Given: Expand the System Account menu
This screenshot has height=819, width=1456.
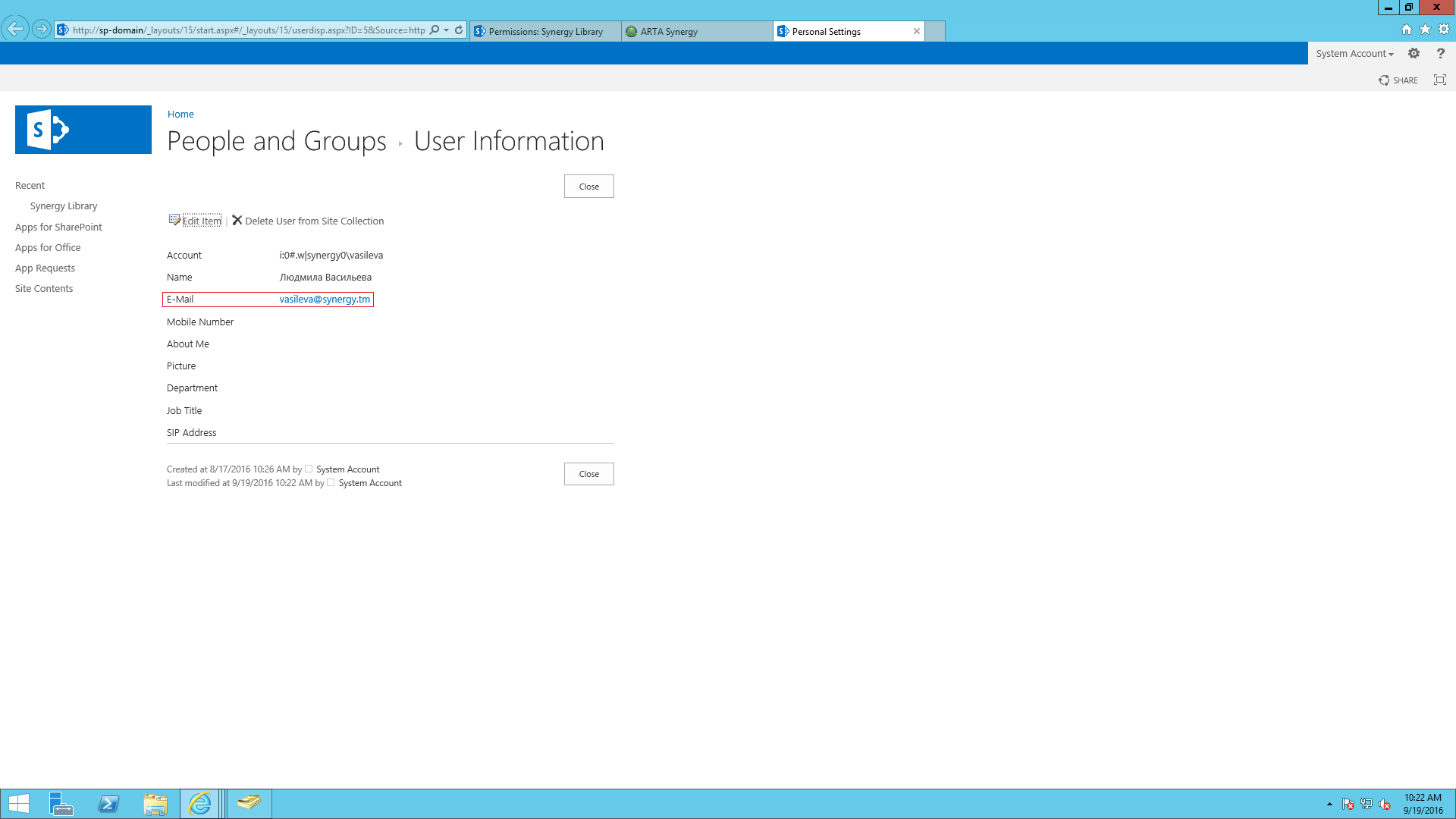Looking at the screenshot, I should coord(1354,53).
